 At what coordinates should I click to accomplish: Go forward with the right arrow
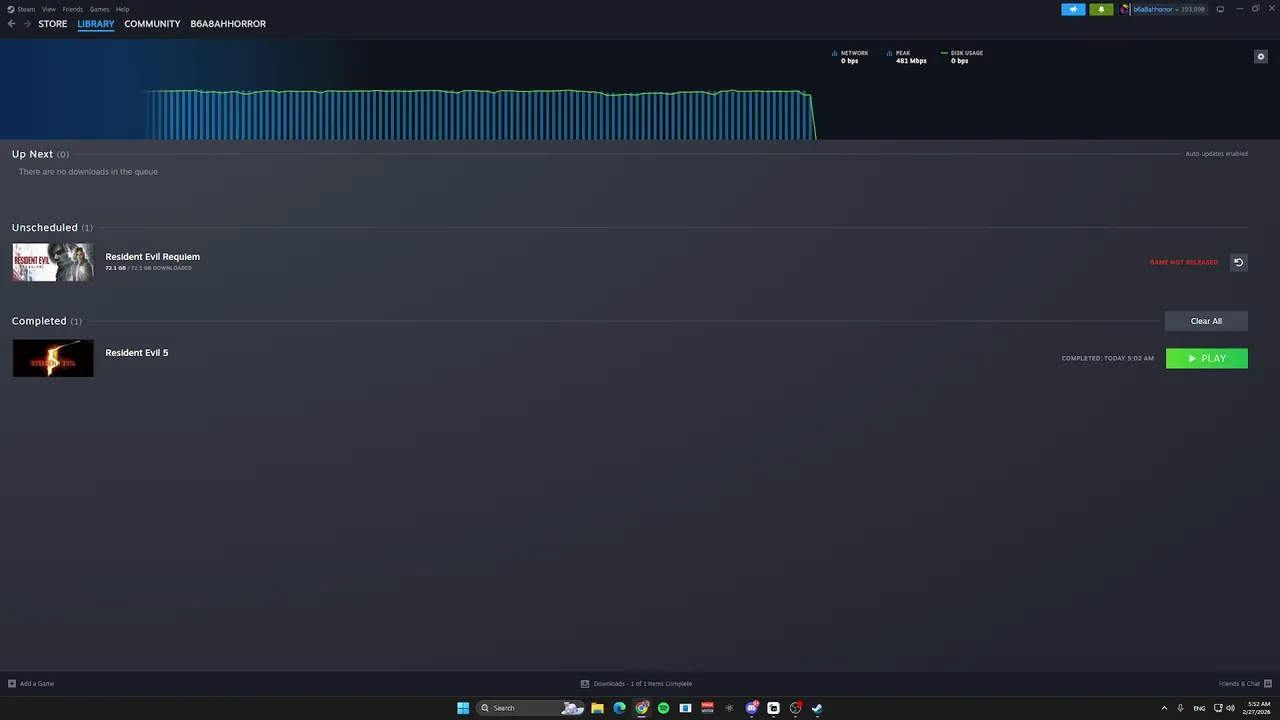(27, 24)
